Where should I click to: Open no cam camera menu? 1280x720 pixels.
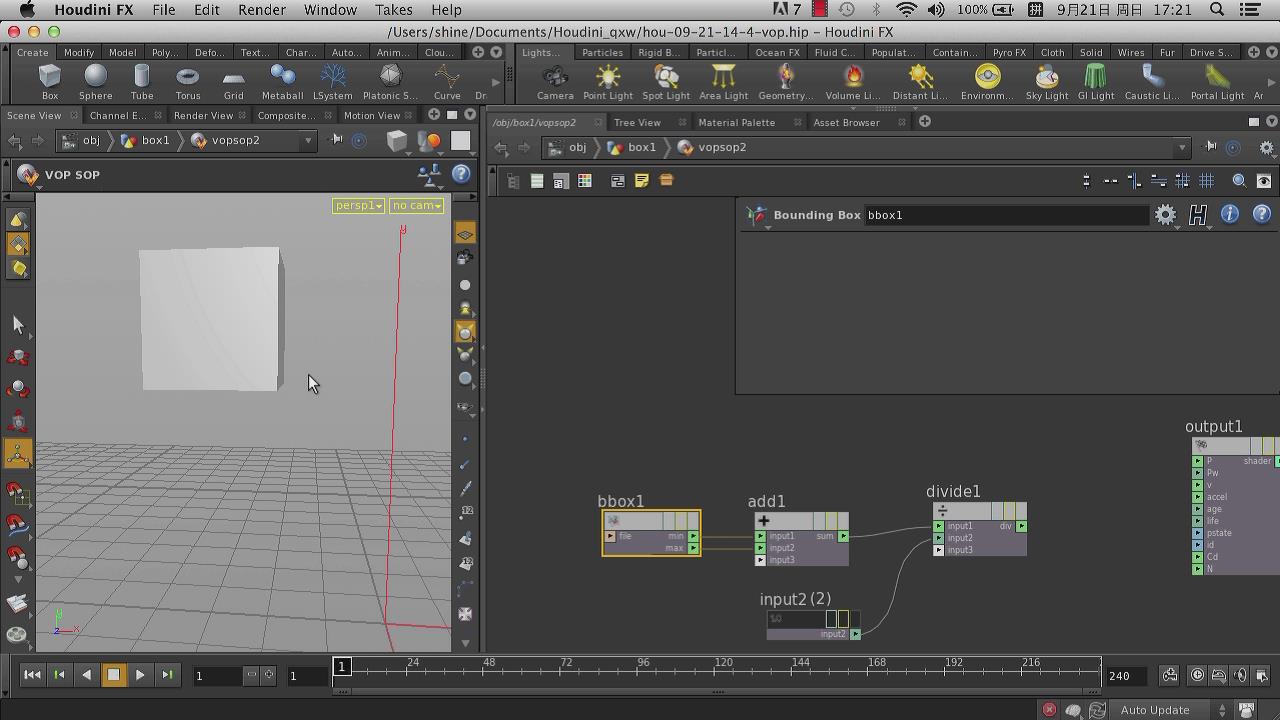416,205
